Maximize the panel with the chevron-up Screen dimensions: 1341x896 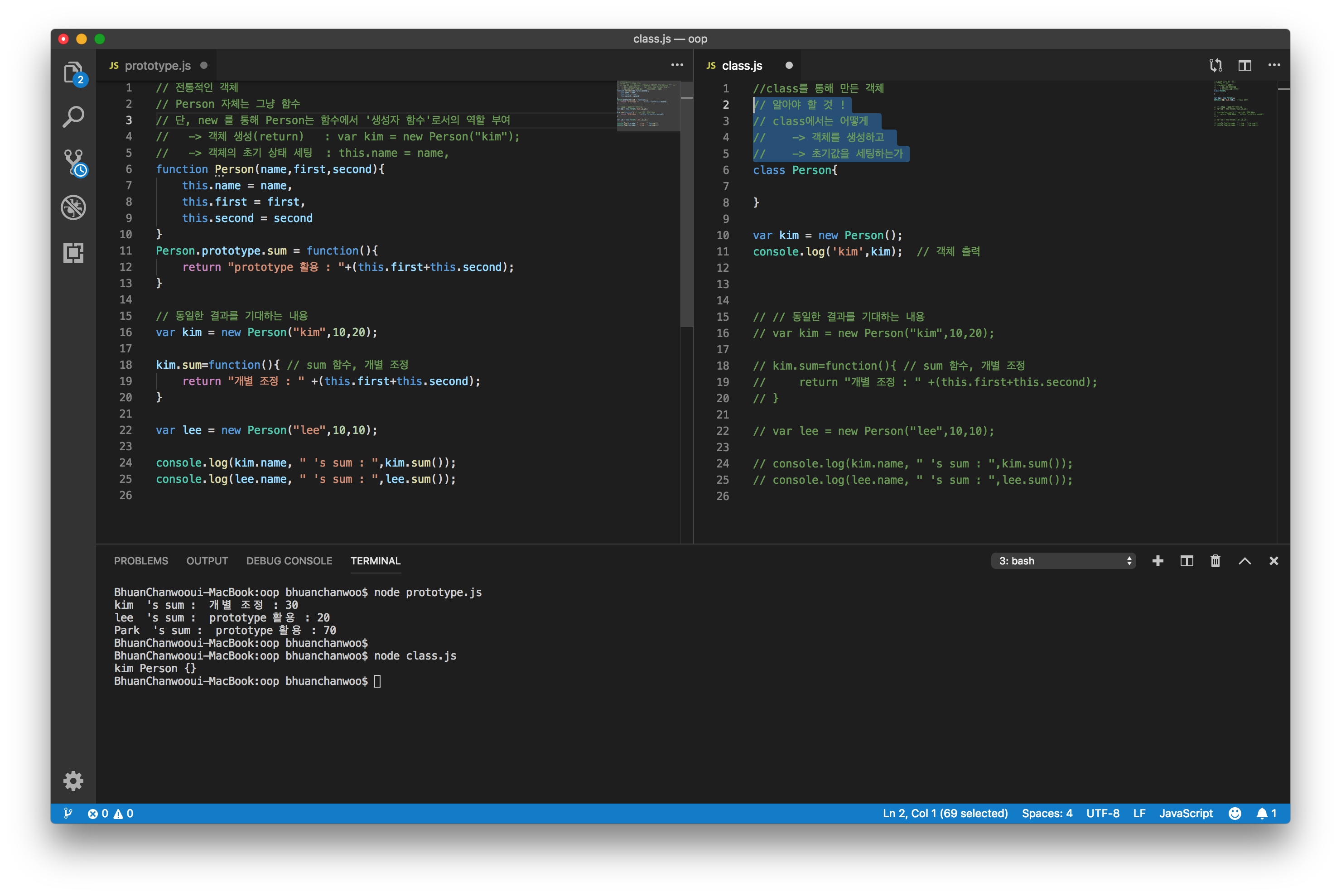pyautogui.click(x=1245, y=561)
